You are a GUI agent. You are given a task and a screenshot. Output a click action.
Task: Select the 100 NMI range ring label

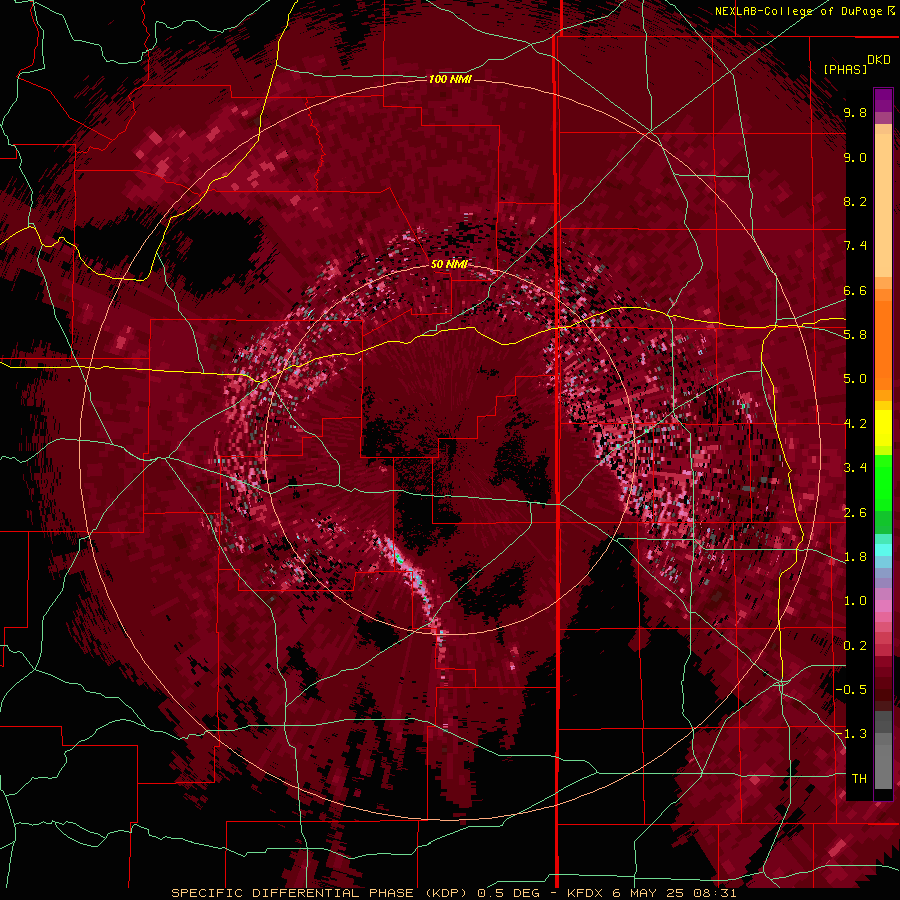[450, 79]
